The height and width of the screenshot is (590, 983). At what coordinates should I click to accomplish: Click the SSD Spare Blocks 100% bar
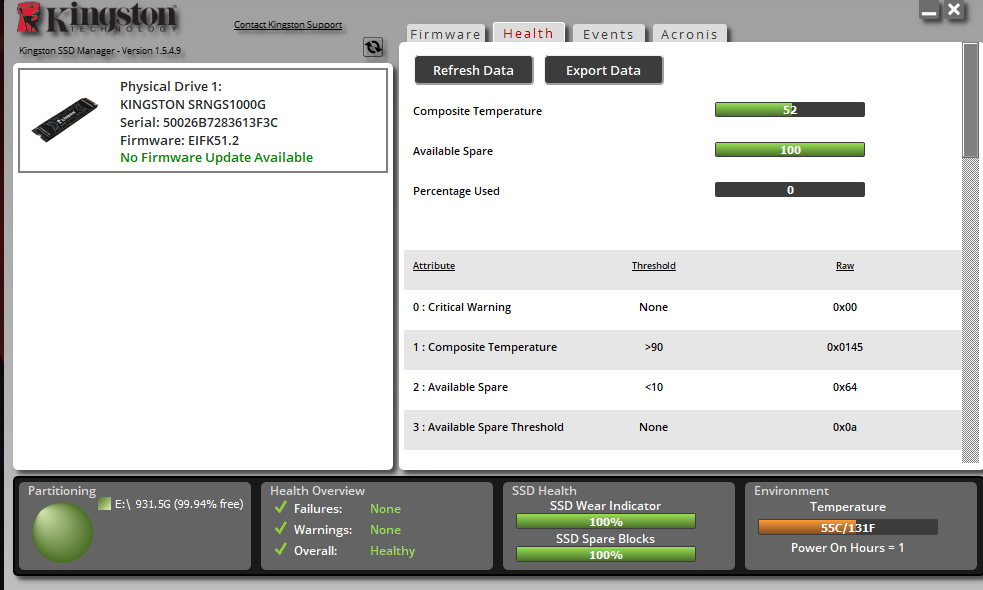pos(606,555)
